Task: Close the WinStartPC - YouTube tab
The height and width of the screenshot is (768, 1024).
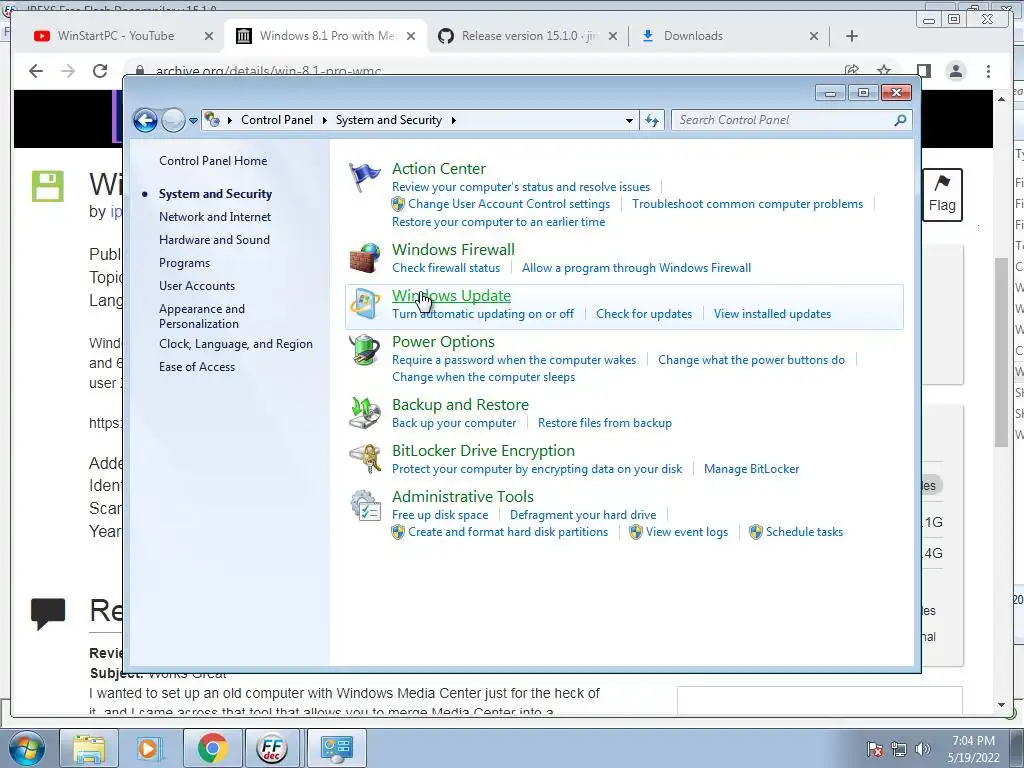Action: tap(208, 36)
